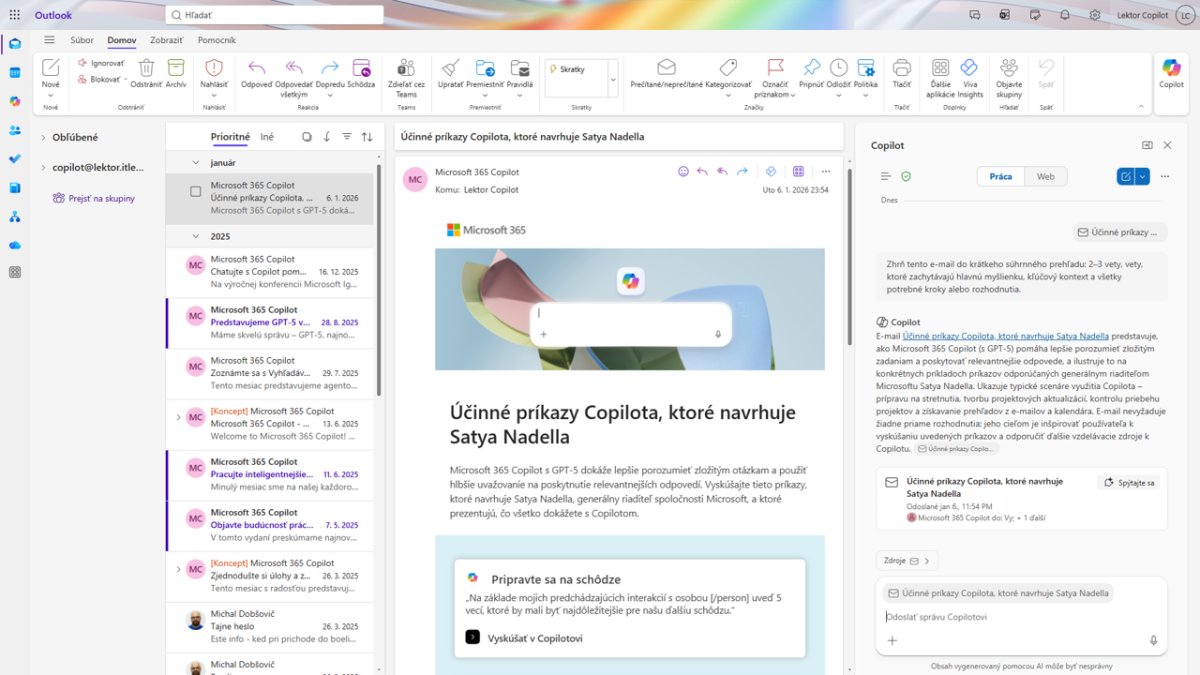
Task: Open the Zobraziť ribbon tab
Action: [x=166, y=40]
